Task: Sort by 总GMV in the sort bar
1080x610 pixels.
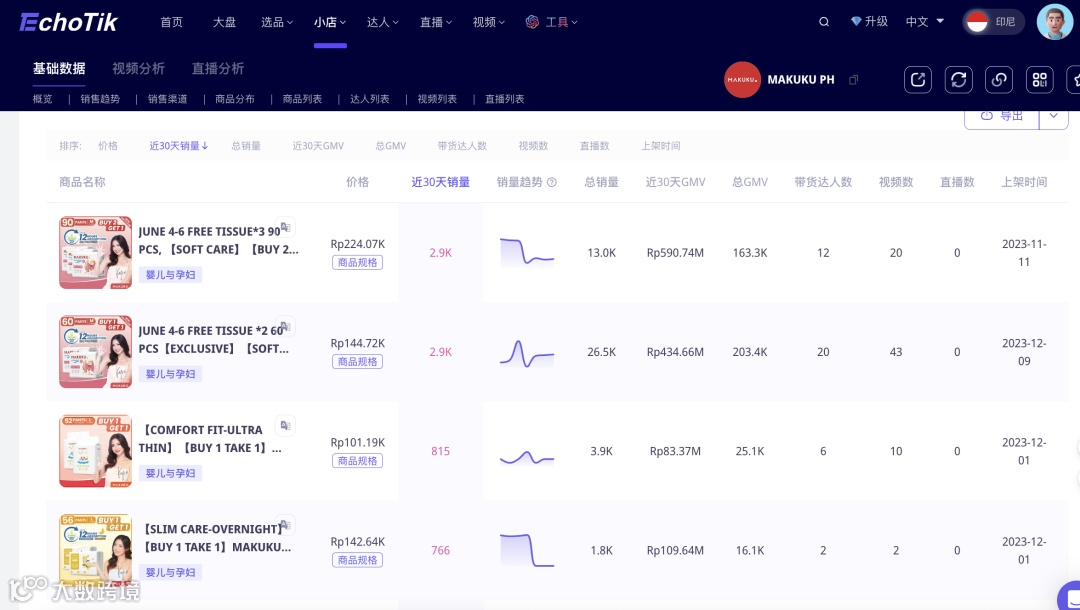Action: 391,146
